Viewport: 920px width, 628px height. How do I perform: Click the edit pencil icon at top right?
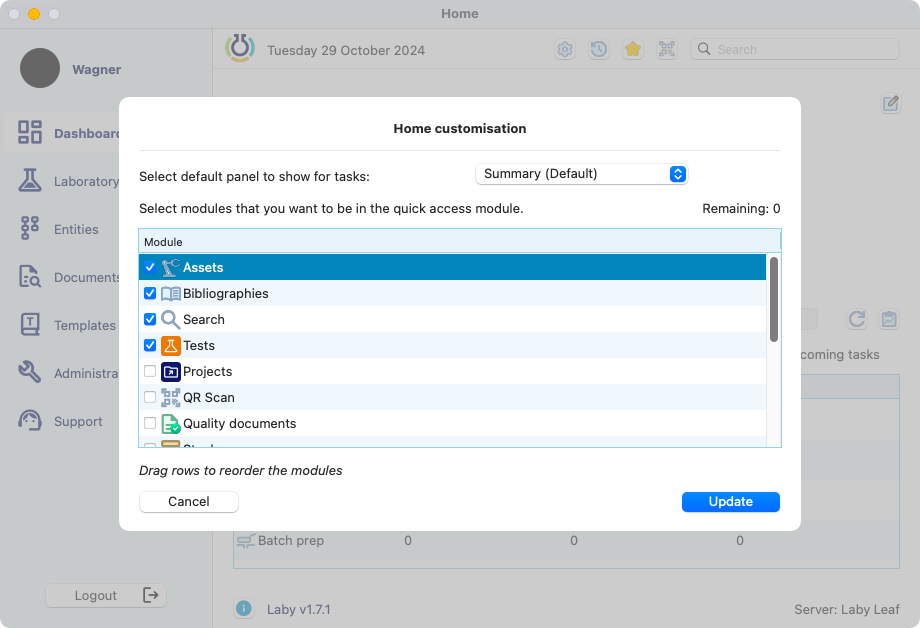891,104
